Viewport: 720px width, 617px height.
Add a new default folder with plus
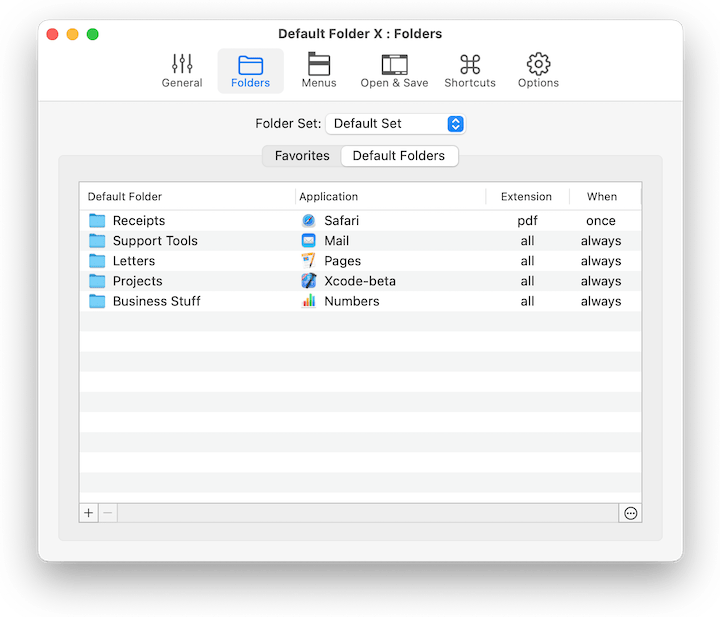point(89,513)
